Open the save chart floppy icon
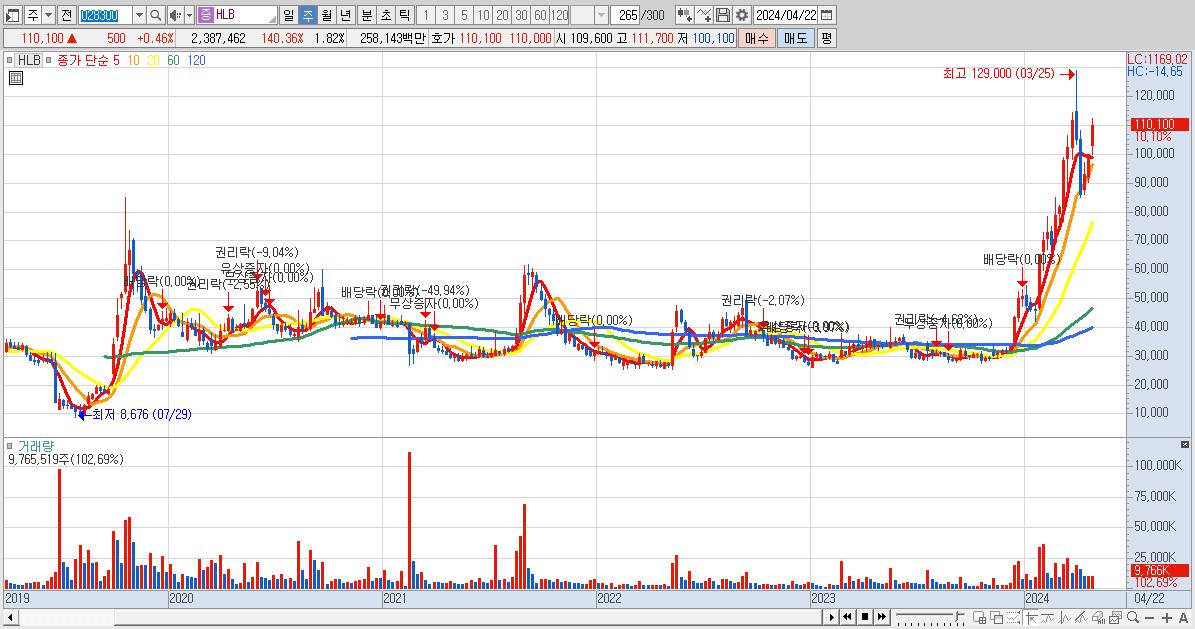This screenshot has height=629, width=1195. point(723,15)
